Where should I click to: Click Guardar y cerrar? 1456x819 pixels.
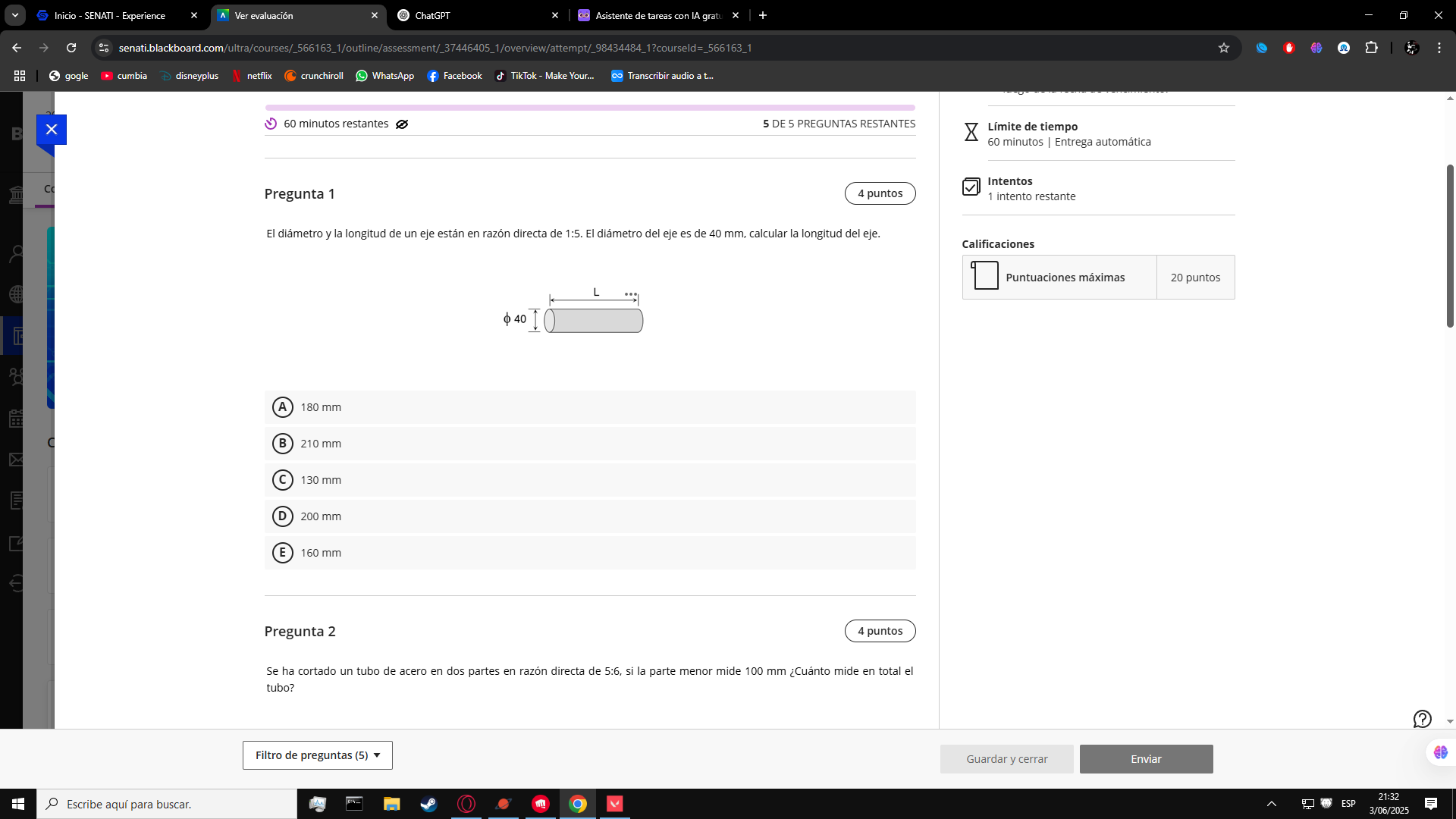coord(1007,758)
